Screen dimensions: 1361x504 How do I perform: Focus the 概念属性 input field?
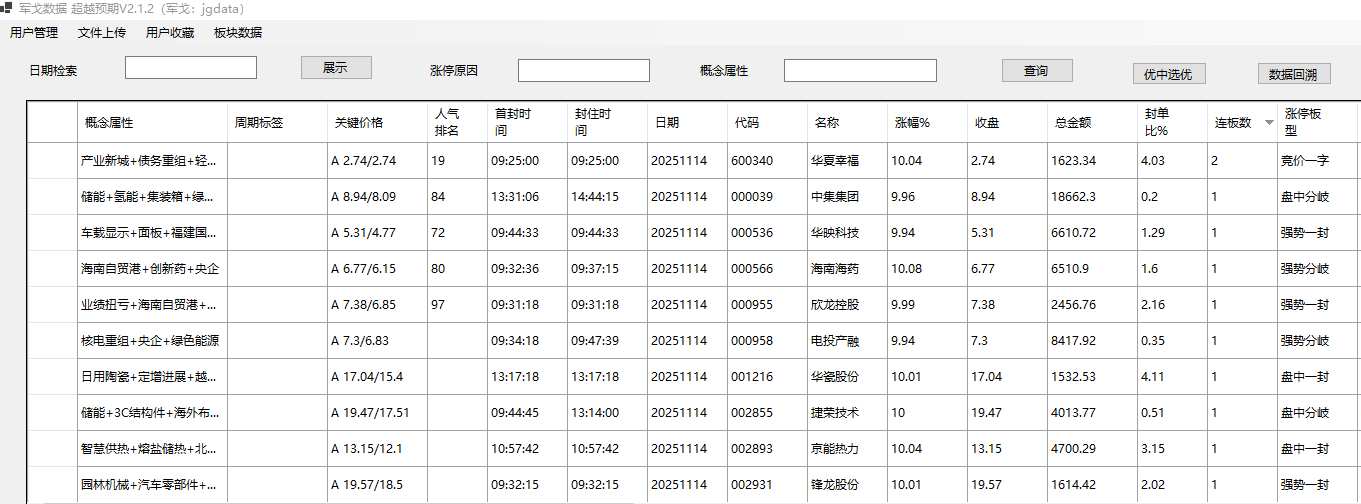[860, 71]
